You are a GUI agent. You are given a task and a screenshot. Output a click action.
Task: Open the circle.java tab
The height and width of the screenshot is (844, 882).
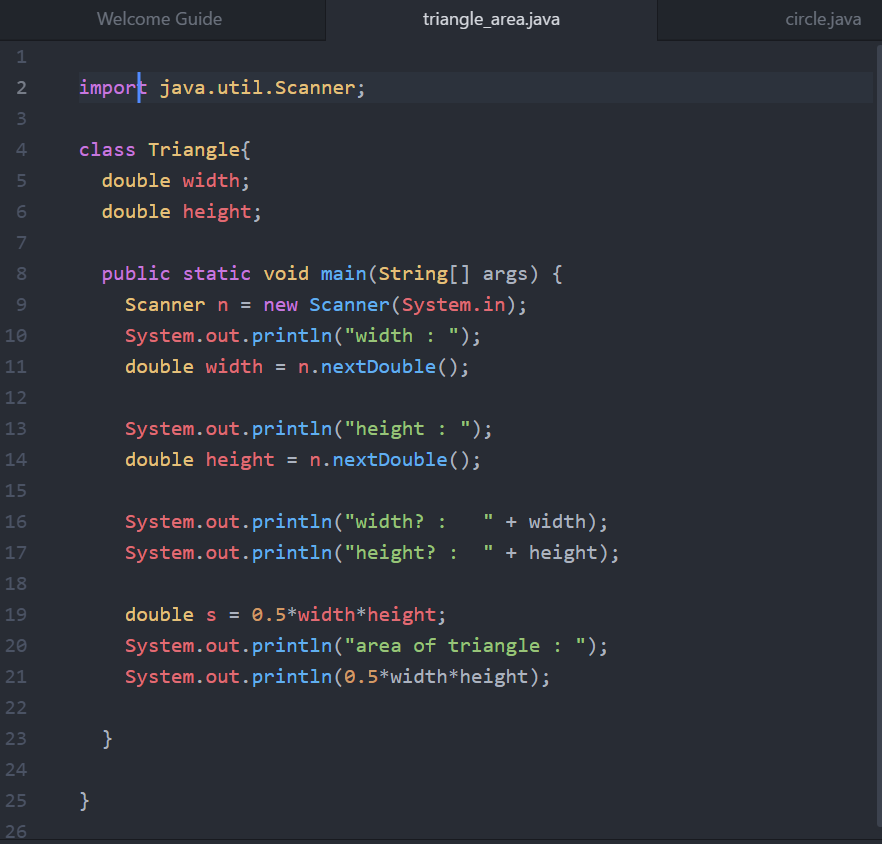[823, 19]
